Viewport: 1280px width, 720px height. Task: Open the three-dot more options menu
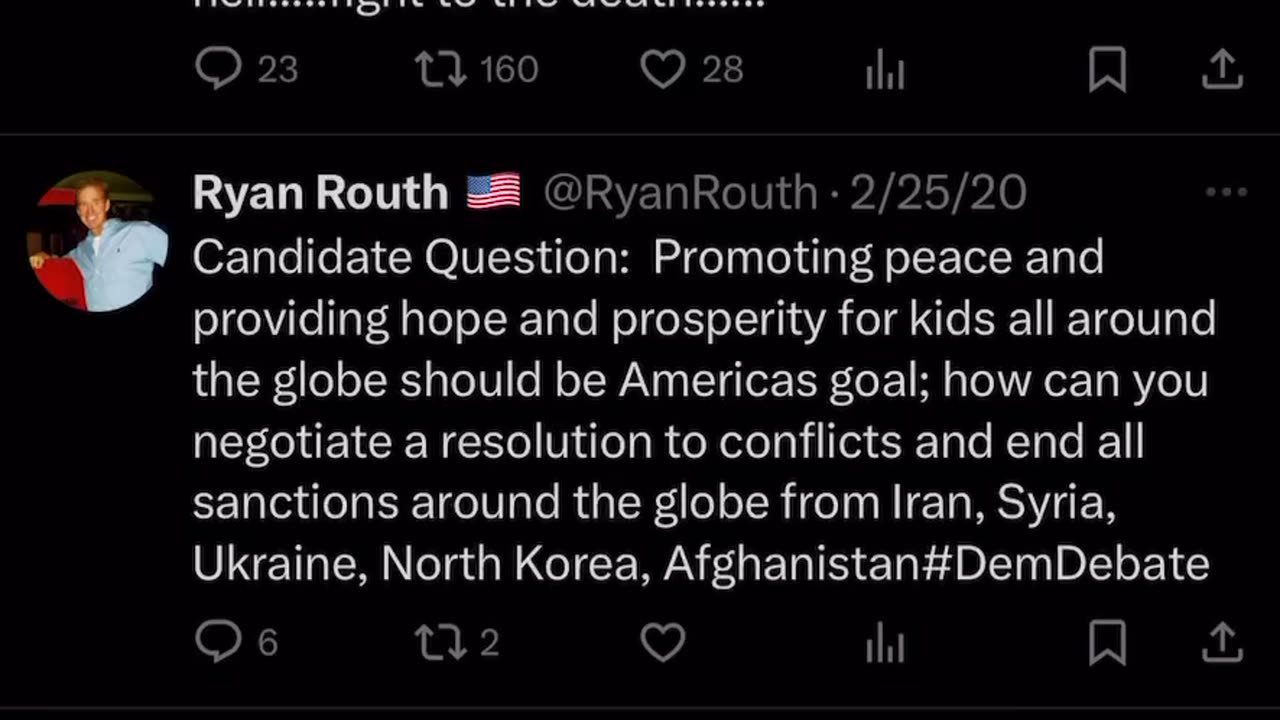pos(1226,192)
